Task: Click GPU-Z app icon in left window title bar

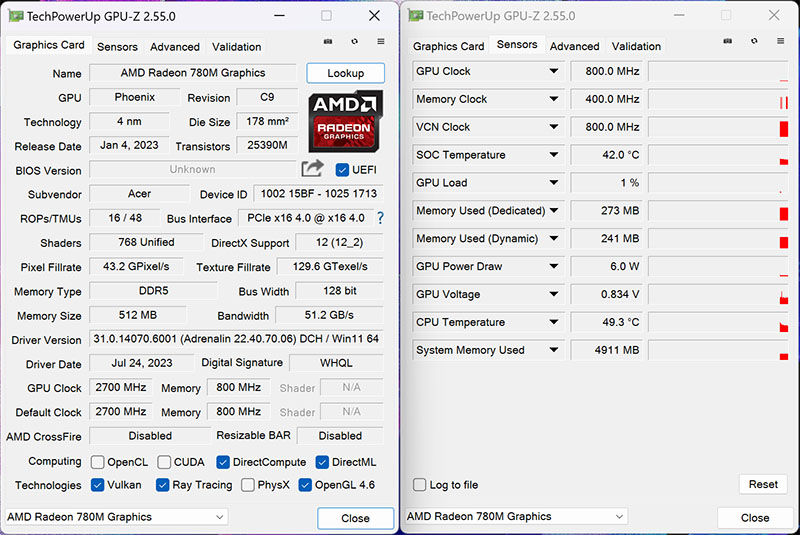Action: coord(16,16)
